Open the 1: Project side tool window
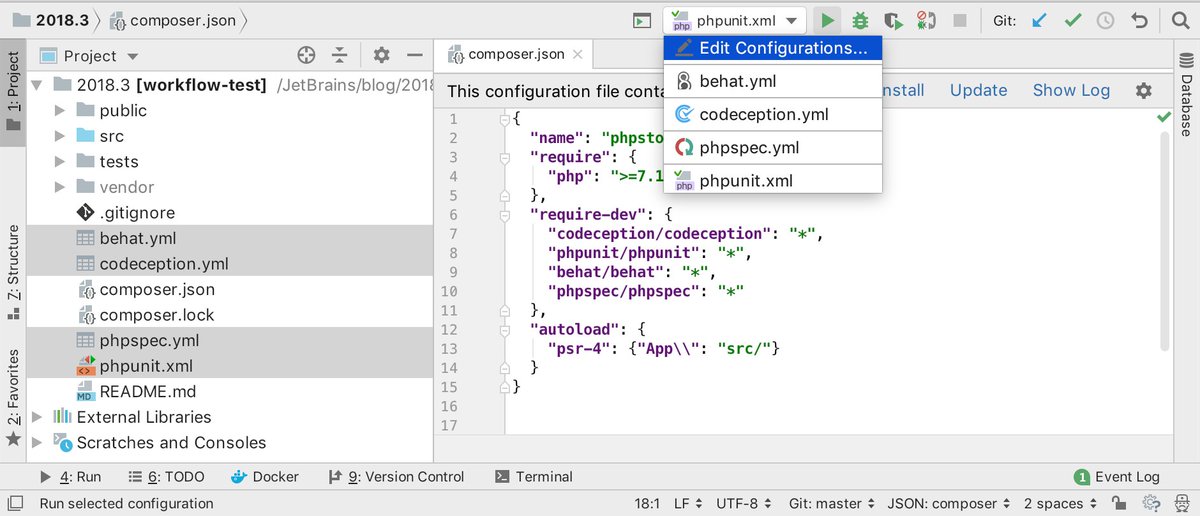 (13, 92)
